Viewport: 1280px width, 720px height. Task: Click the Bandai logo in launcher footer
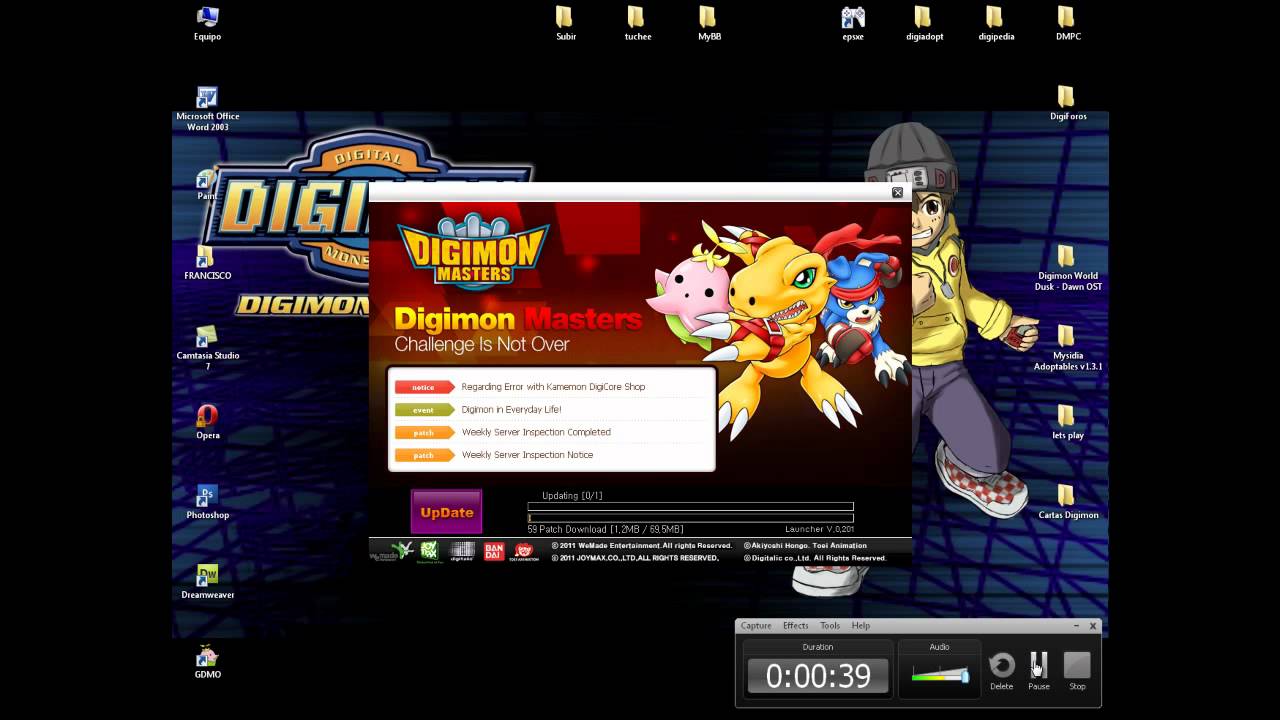click(x=494, y=551)
